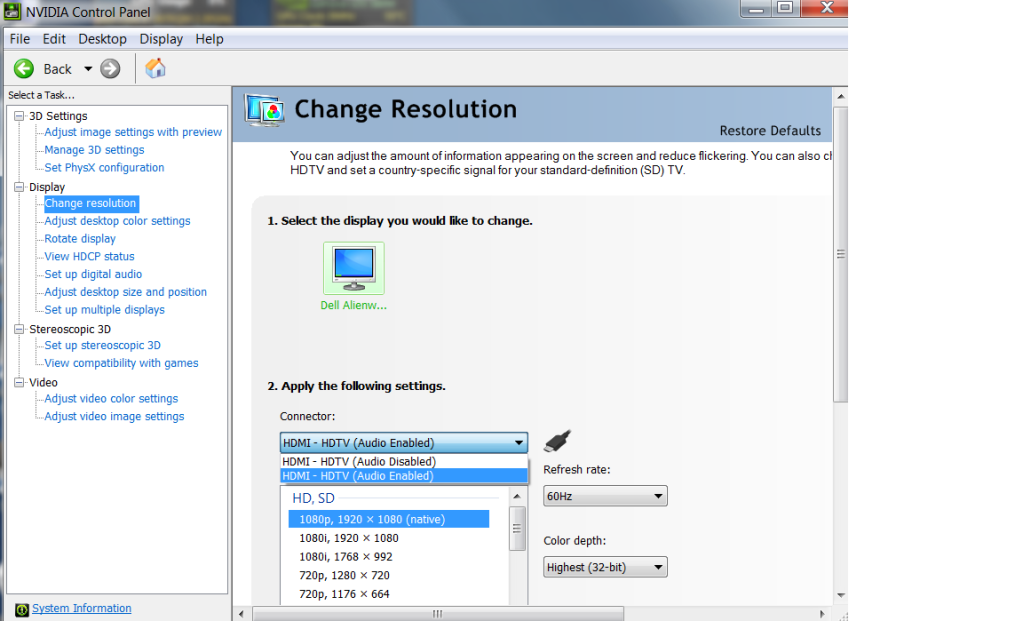Open Set up stereoscopic 3D
1023x621 pixels.
(102, 345)
